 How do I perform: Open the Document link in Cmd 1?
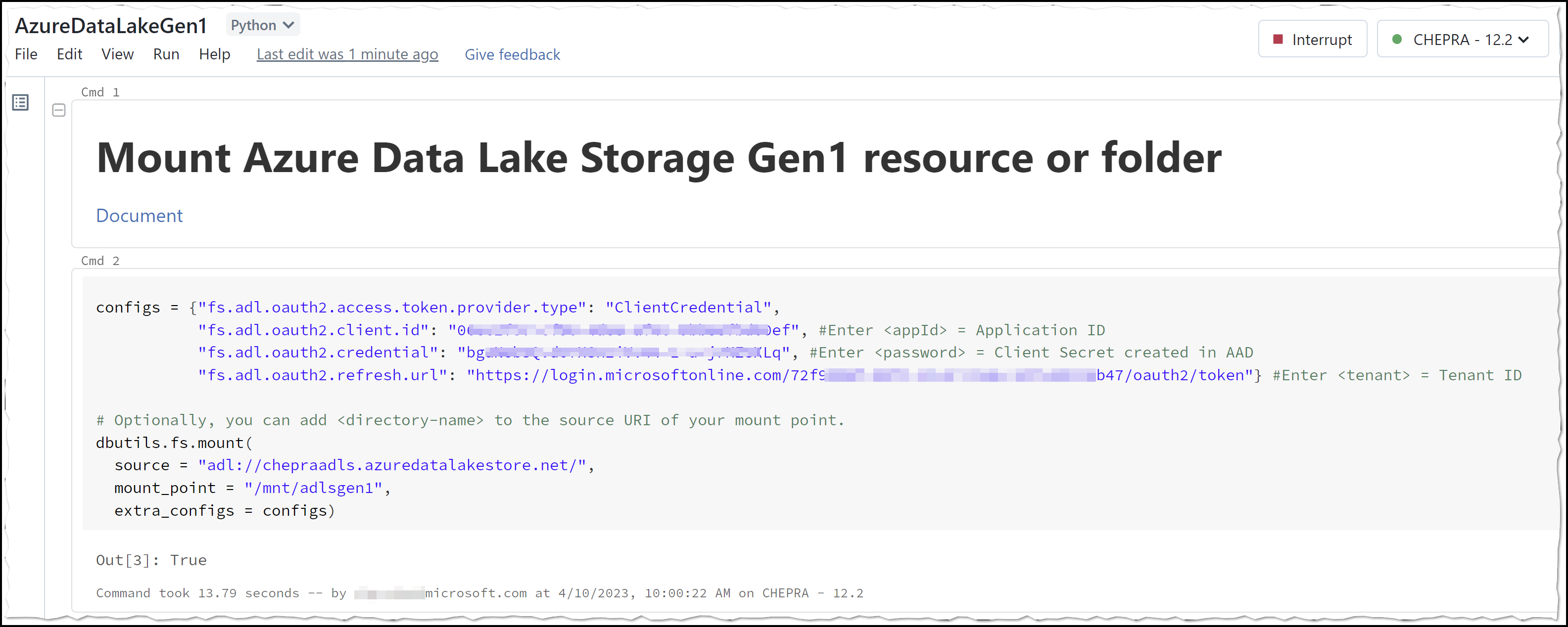[x=139, y=215]
